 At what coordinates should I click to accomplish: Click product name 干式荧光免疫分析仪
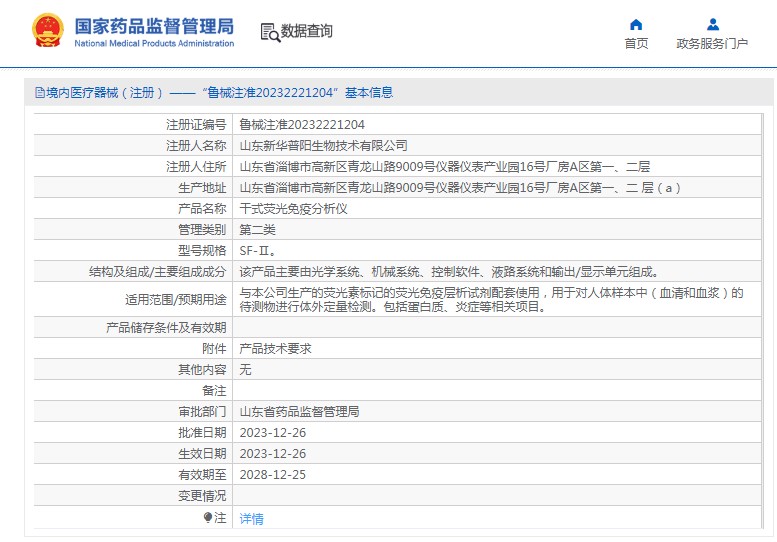pos(293,209)
